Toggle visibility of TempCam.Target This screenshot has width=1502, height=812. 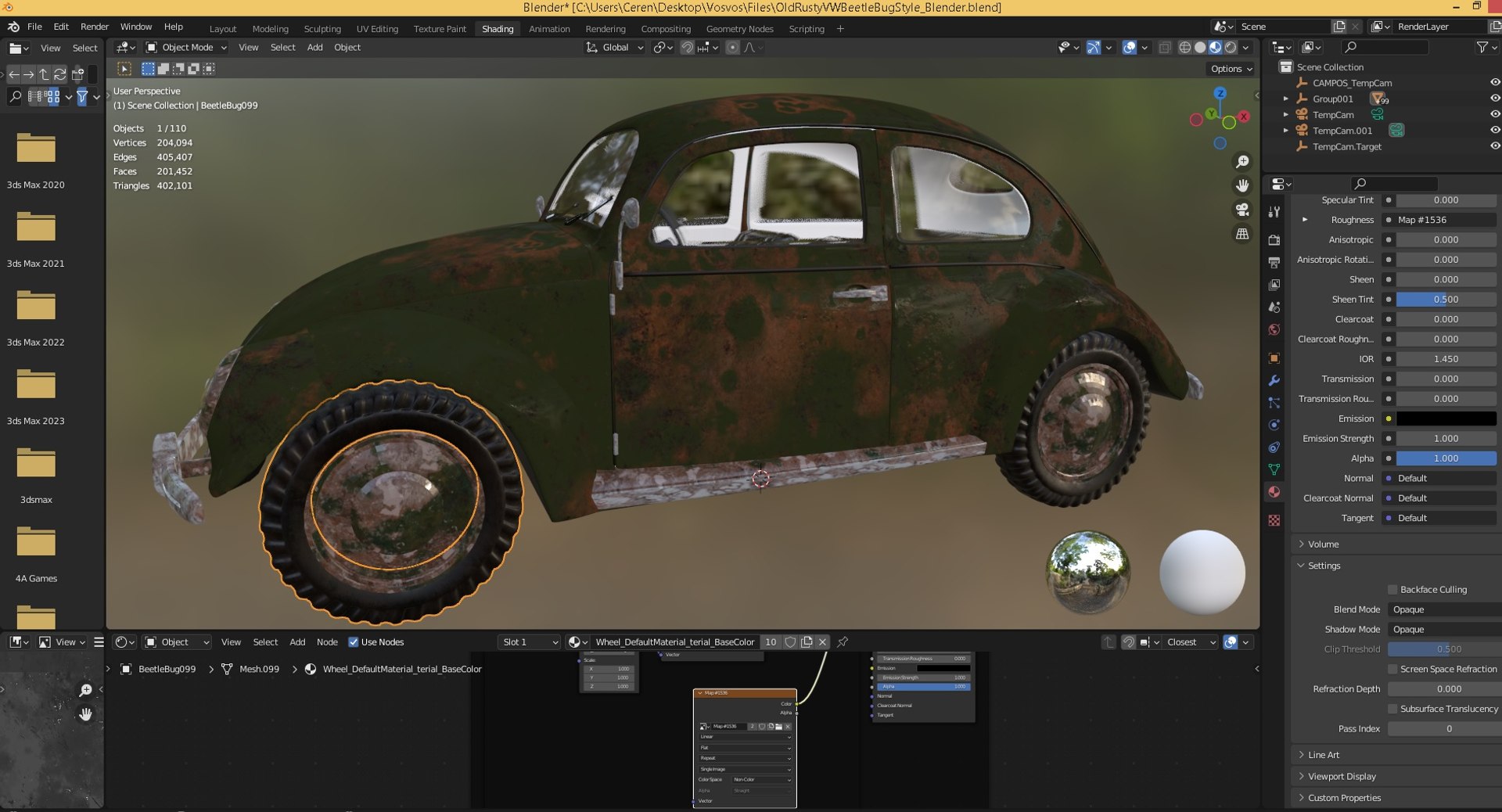(x=1494, y=146)
